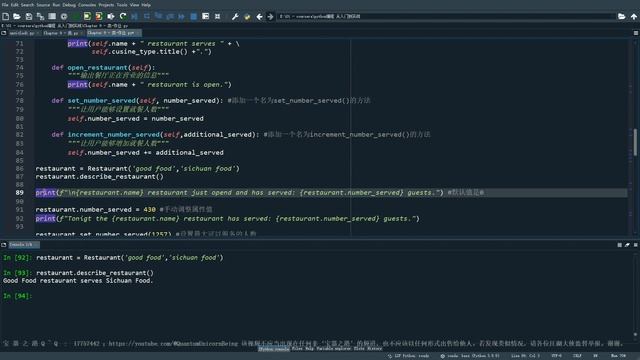The height and width of the screenshot is (360, 640).
Task: Open the Help menu
Action: (x=146, y=5)
